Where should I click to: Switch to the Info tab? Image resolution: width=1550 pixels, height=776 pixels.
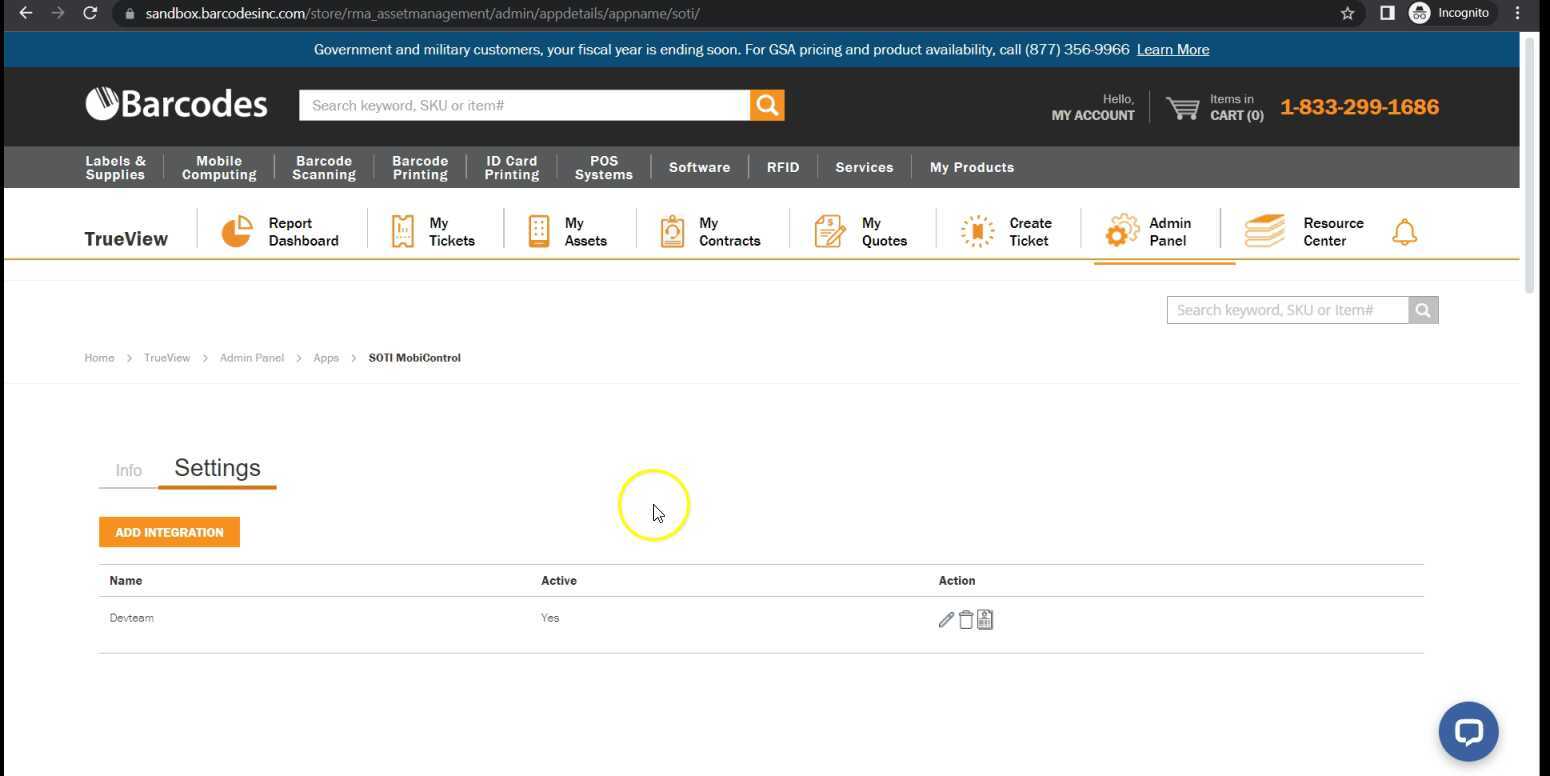click(128, 470)
